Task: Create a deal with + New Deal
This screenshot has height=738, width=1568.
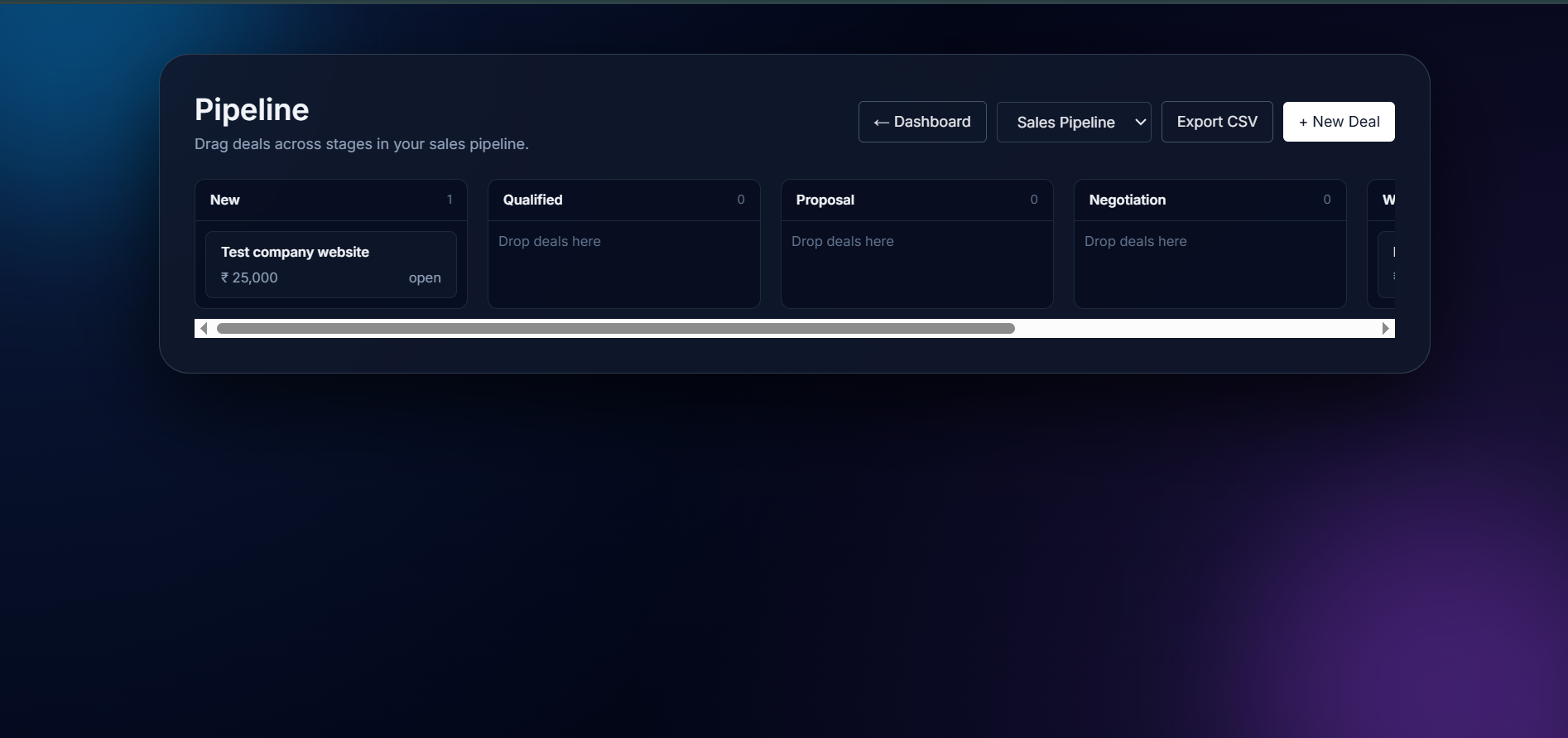Action: tap(1338, 122)
